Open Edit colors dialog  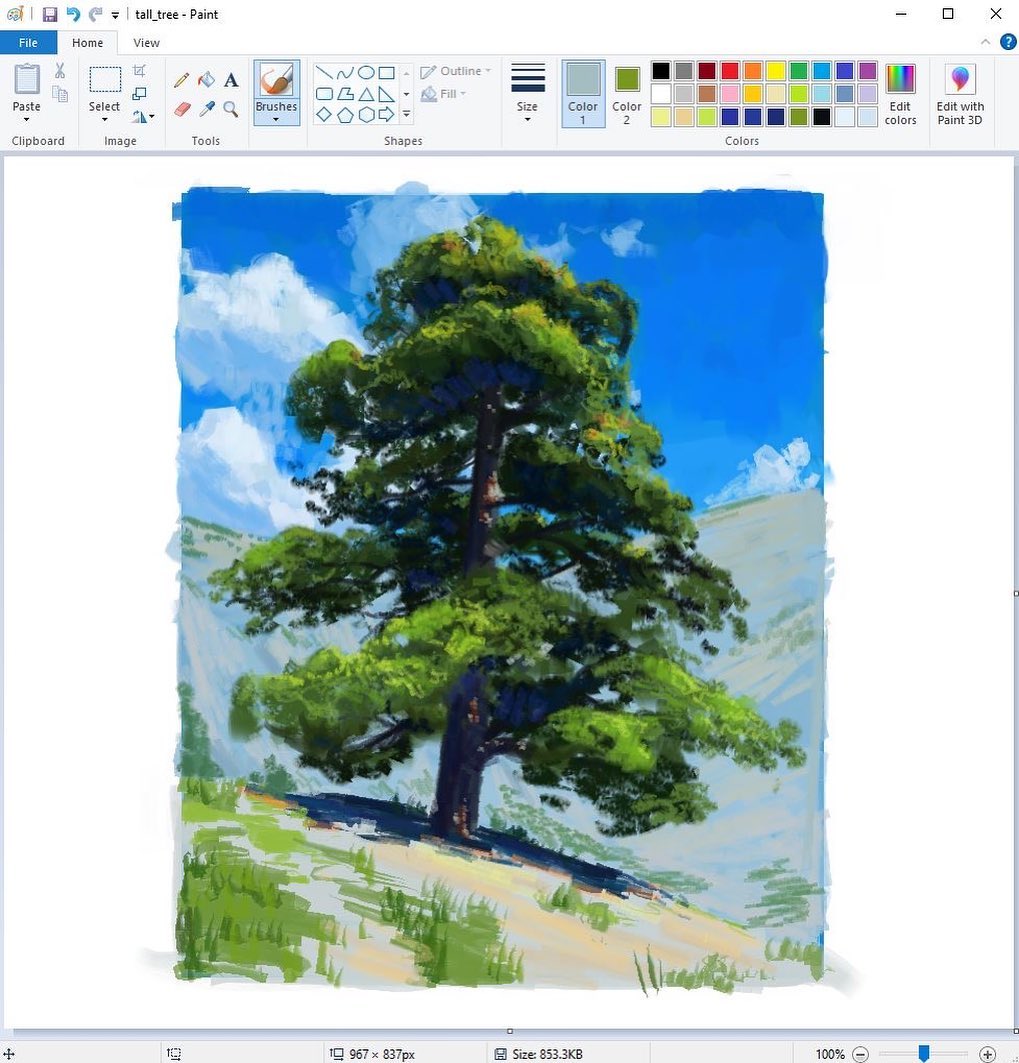point(900,94)
